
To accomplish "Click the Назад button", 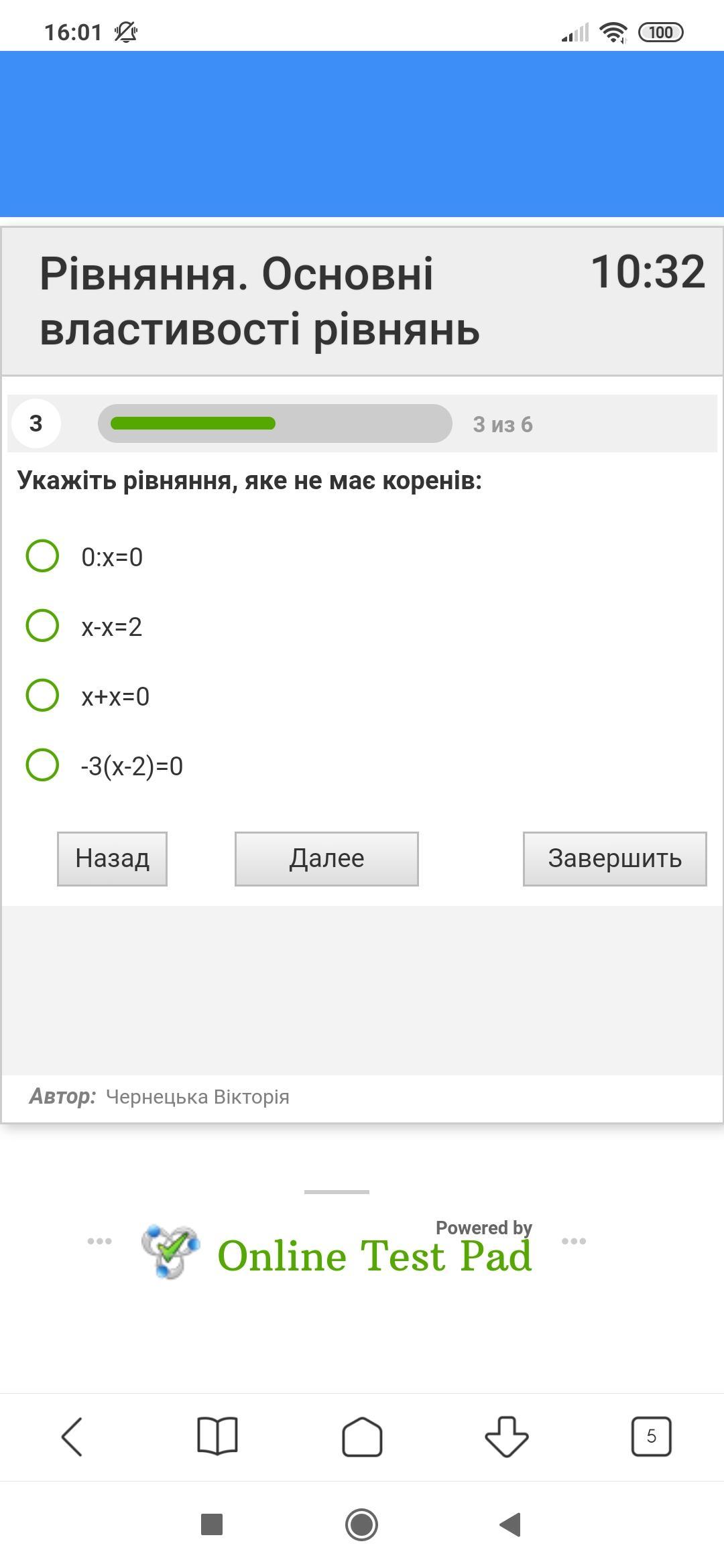I will [x=112, y=859].
